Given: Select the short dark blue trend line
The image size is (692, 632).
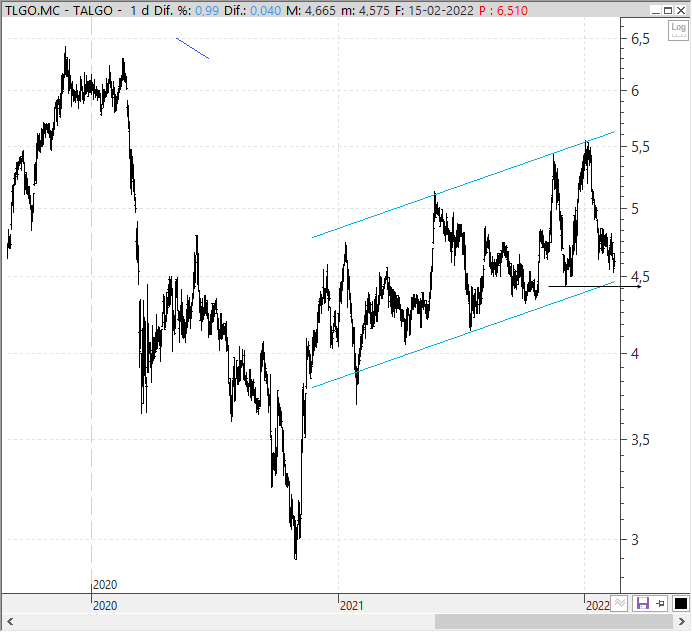Looking at the screenshot, I should (192, 48).
